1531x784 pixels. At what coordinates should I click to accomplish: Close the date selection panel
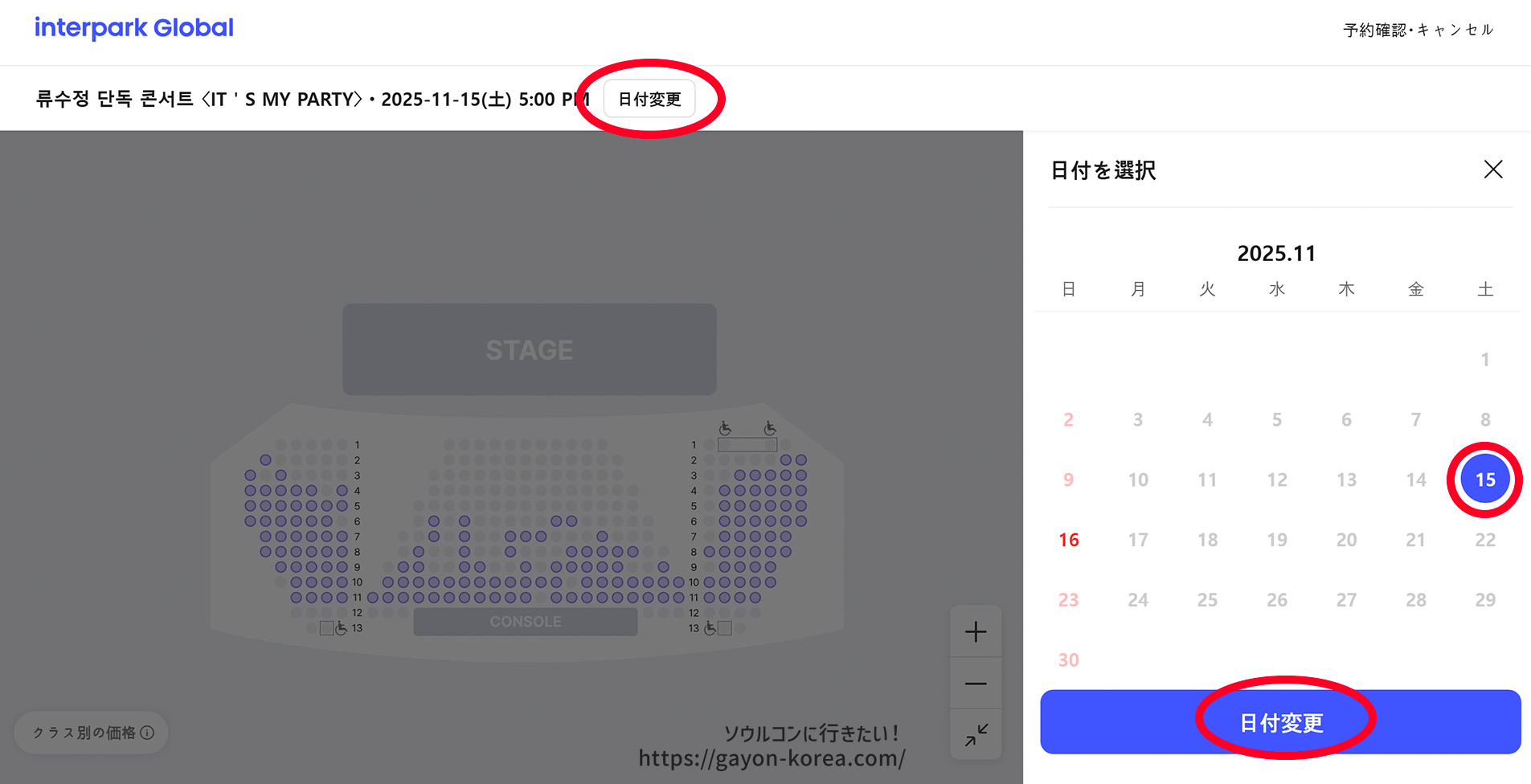pyautogui.click(x=1492, y=169)
